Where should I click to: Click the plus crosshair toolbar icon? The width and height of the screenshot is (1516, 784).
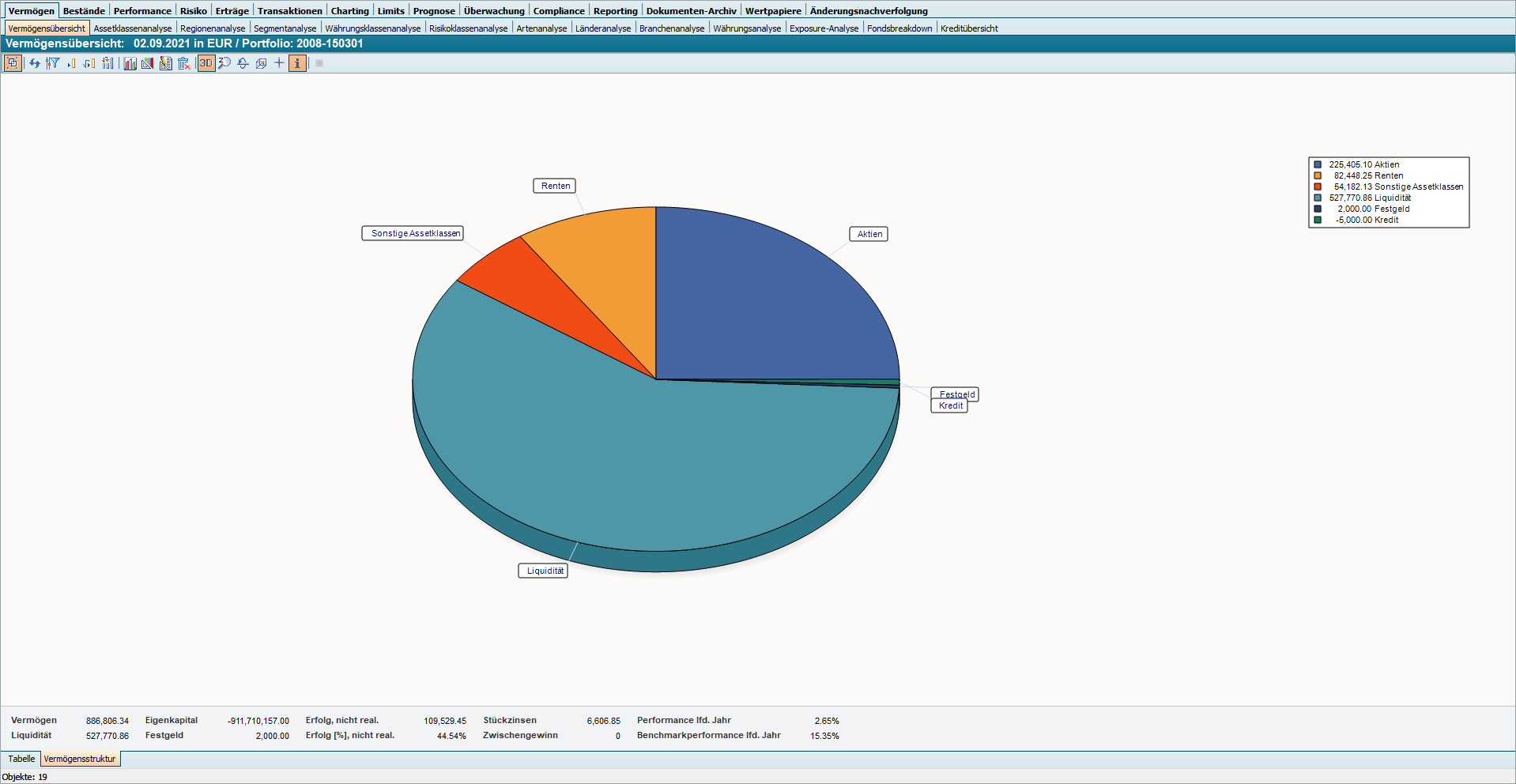coord(279,63)
